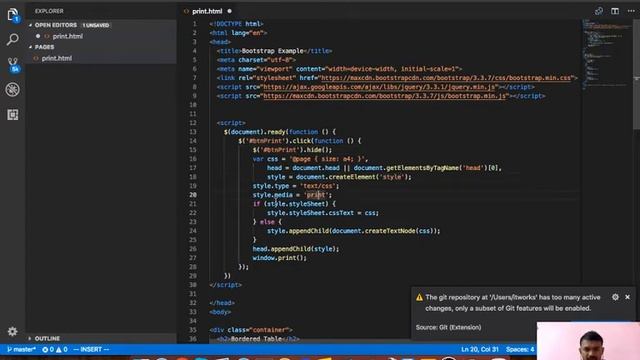Select the print.html editor tab
This screenshot has width=640, height=360.
tap(207, 11)
